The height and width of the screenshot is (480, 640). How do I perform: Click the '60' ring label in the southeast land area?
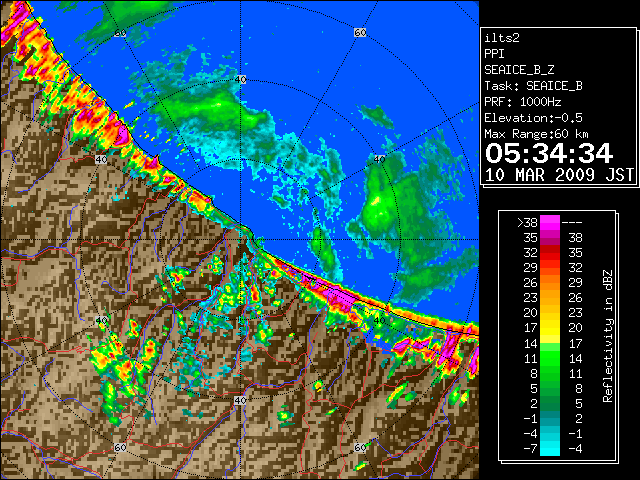tap(360, 447)
